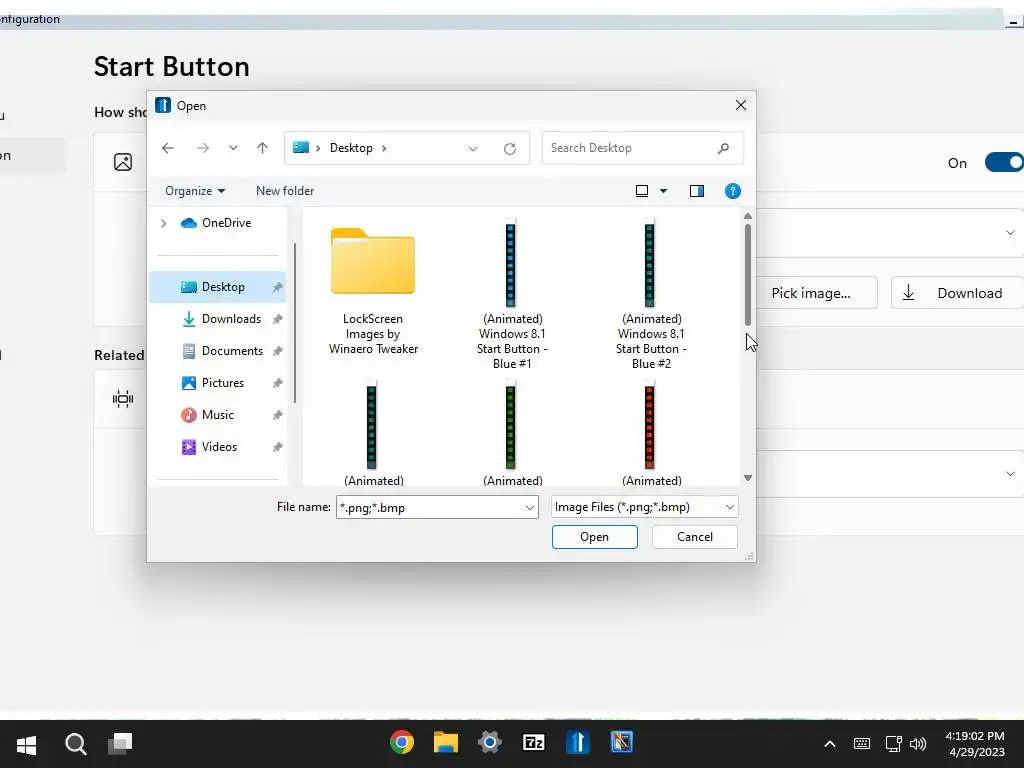This screenshot has width=1024, height=768.
Task: Change the view layout icon
Action: [x=642, y=191]
